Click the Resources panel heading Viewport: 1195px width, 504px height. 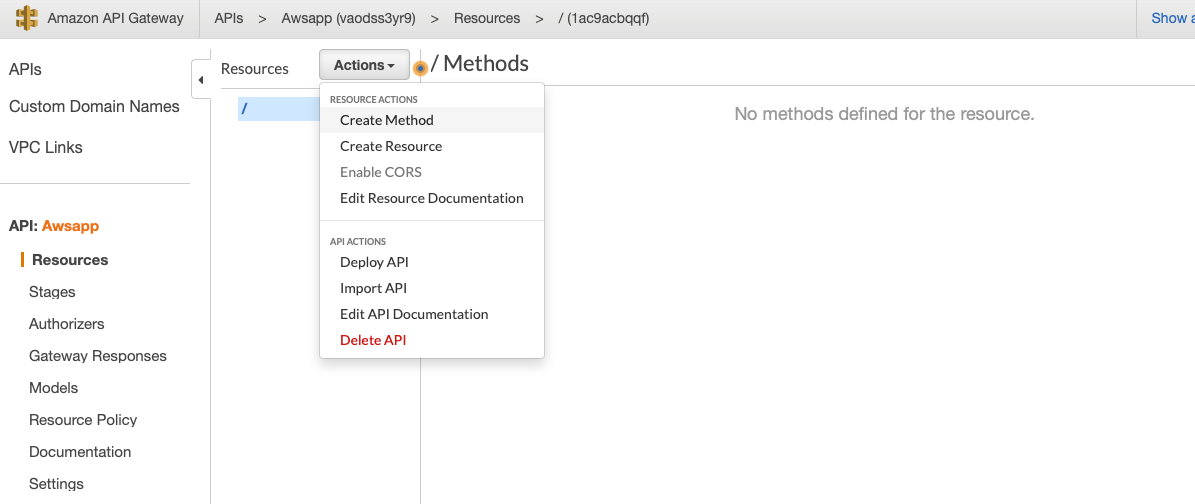tap(255, 69)
